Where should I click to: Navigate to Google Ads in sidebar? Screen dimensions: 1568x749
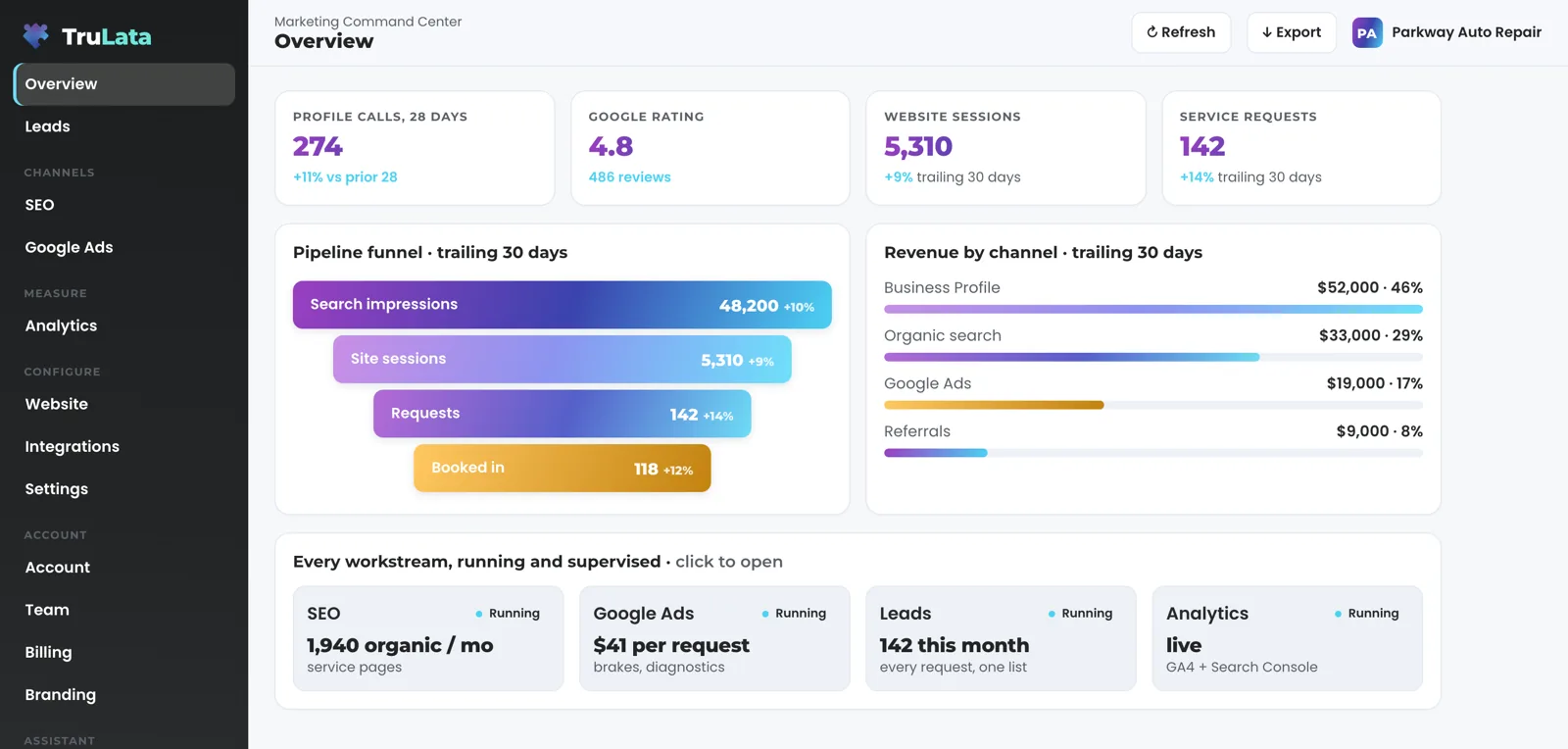coord(124,247)
